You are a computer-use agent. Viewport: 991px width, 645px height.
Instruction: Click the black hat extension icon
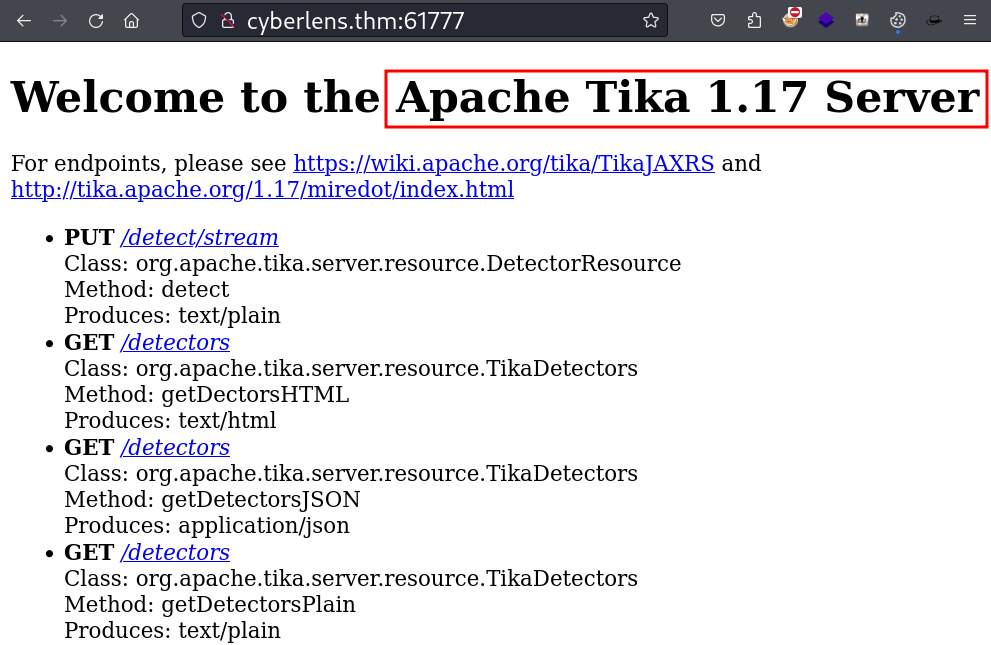(933, 20)
